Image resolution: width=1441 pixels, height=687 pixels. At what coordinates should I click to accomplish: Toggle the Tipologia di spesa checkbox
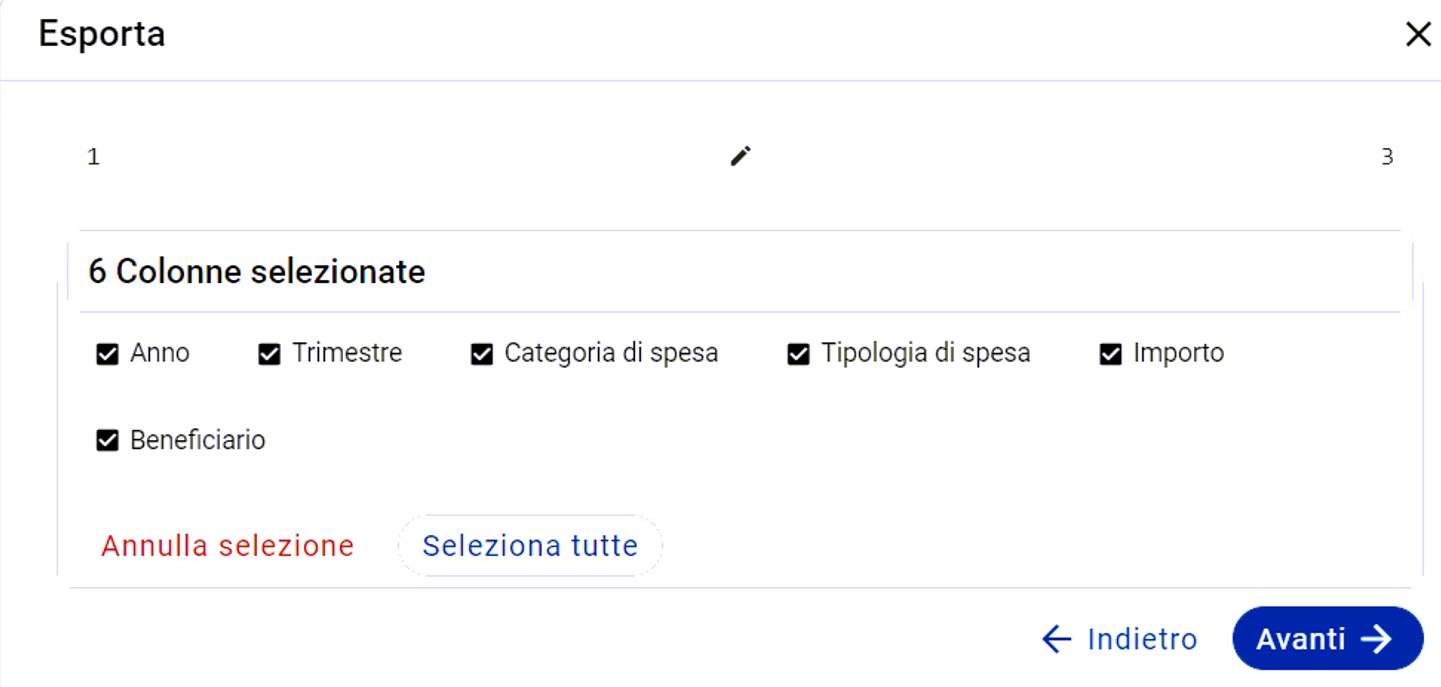point(798,354)
